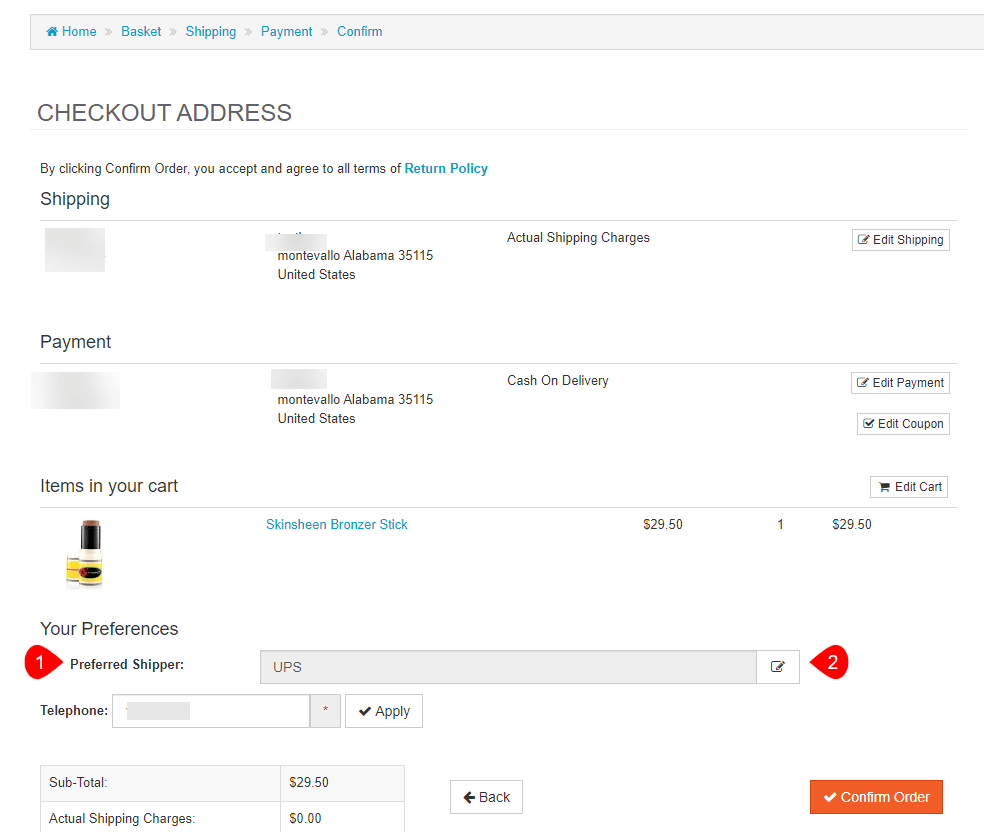
Task: Jump to Payment breadcrumb
Action: pos(287,32)
